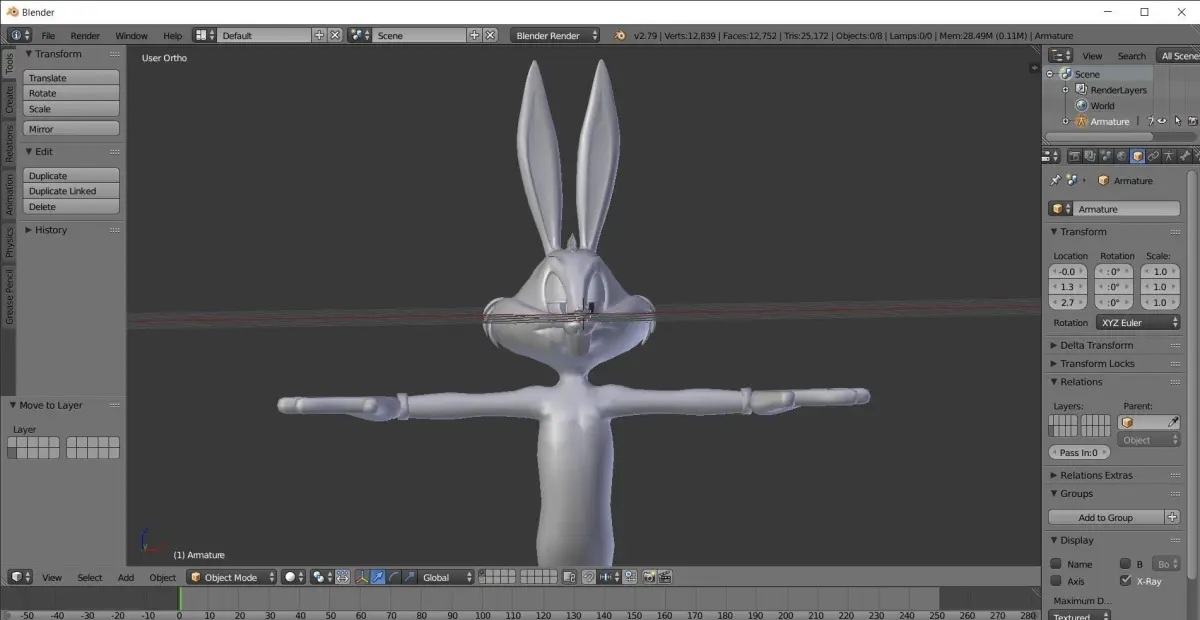Switch to the Create tool shelf tab
1200x620 pixels.
(x=9, y=99)
